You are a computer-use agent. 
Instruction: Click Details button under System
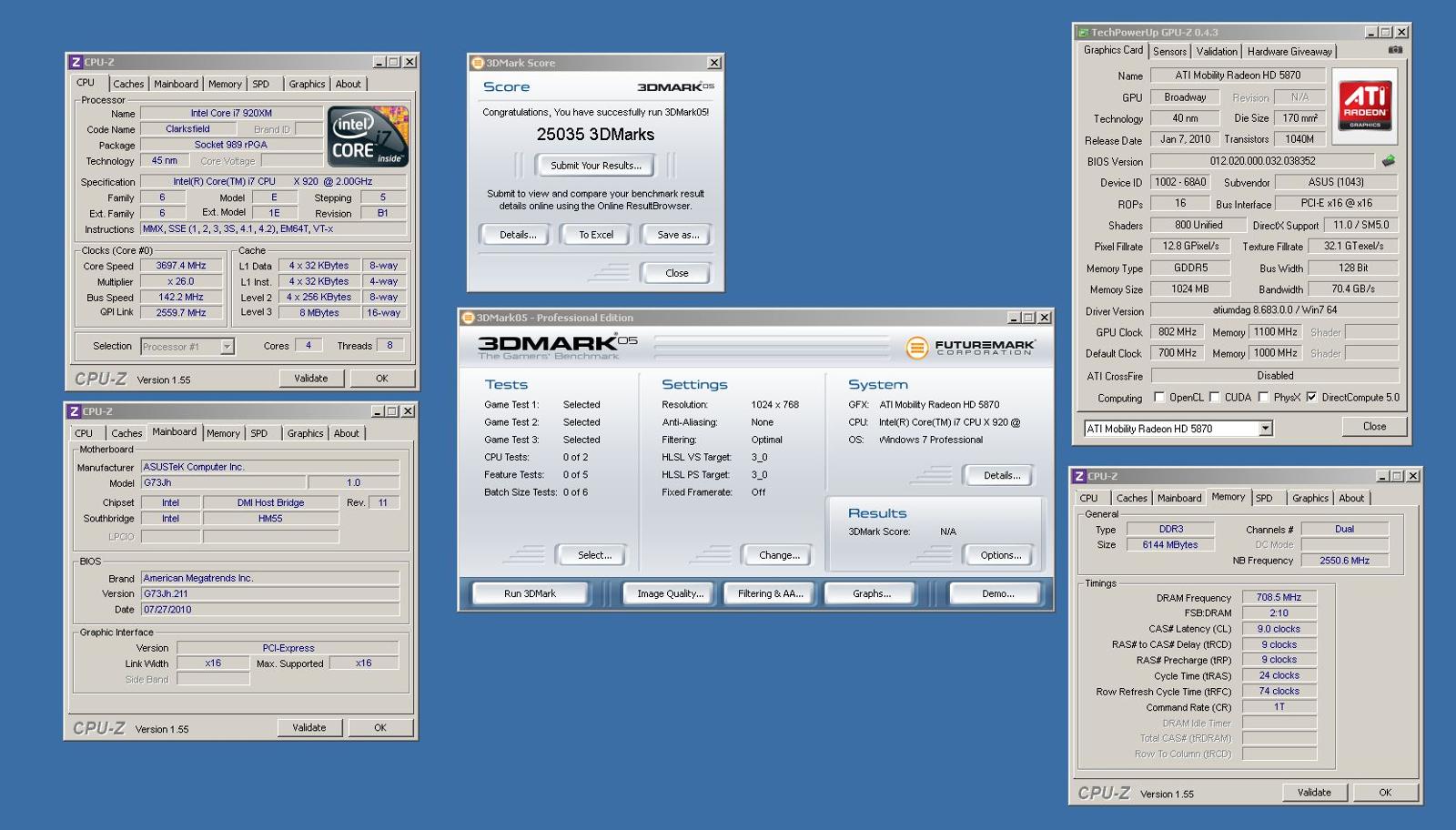1001,475
